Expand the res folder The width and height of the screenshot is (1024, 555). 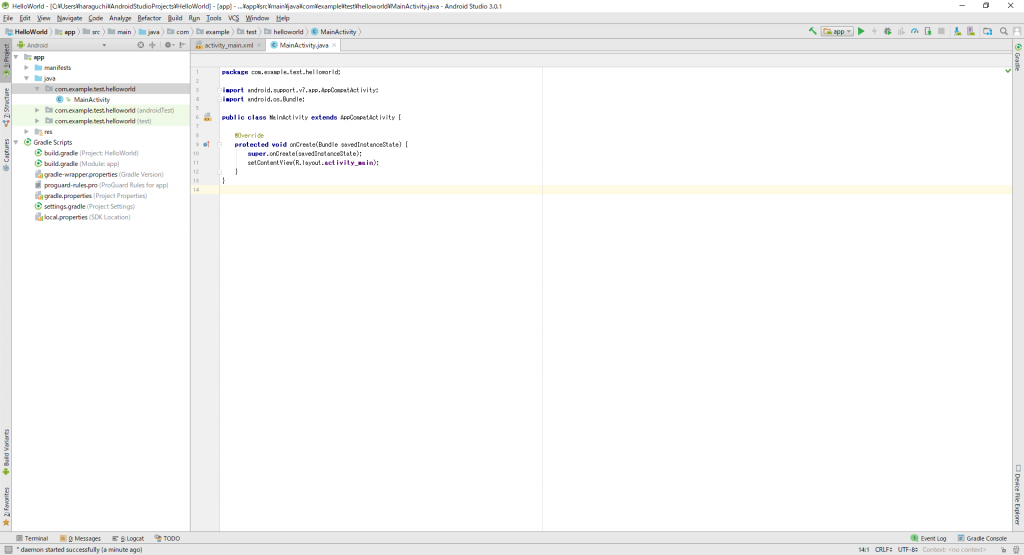27,132
